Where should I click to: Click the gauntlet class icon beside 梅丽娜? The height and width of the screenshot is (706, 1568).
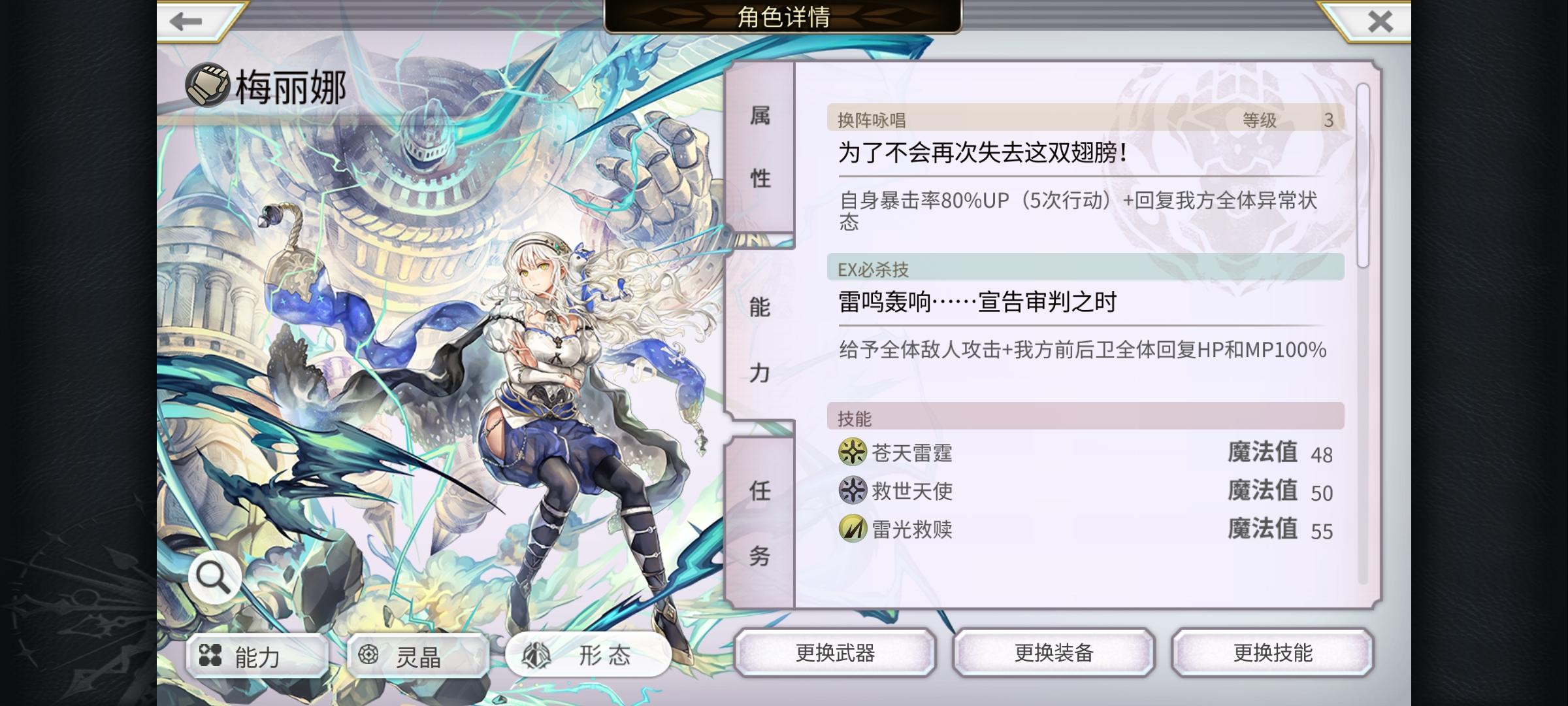tap(208, 86)
